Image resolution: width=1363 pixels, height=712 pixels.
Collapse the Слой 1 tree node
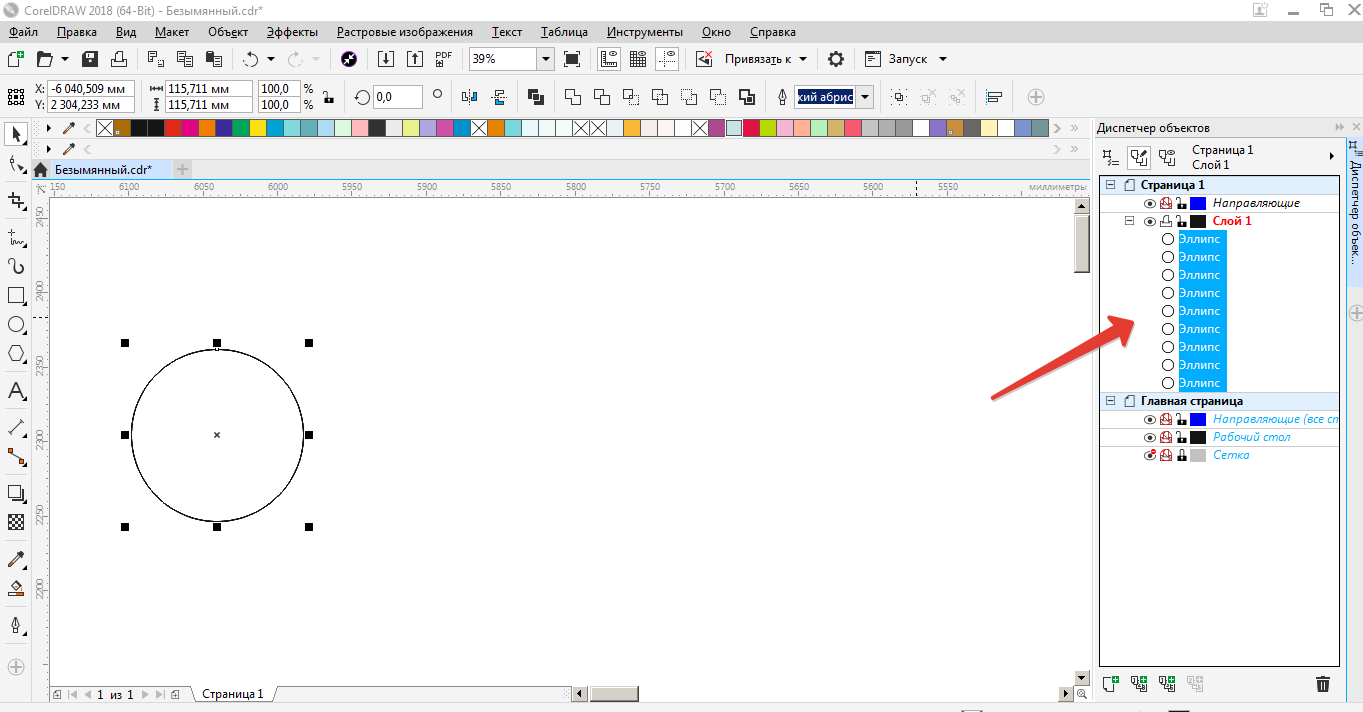tap(1129, 221)
